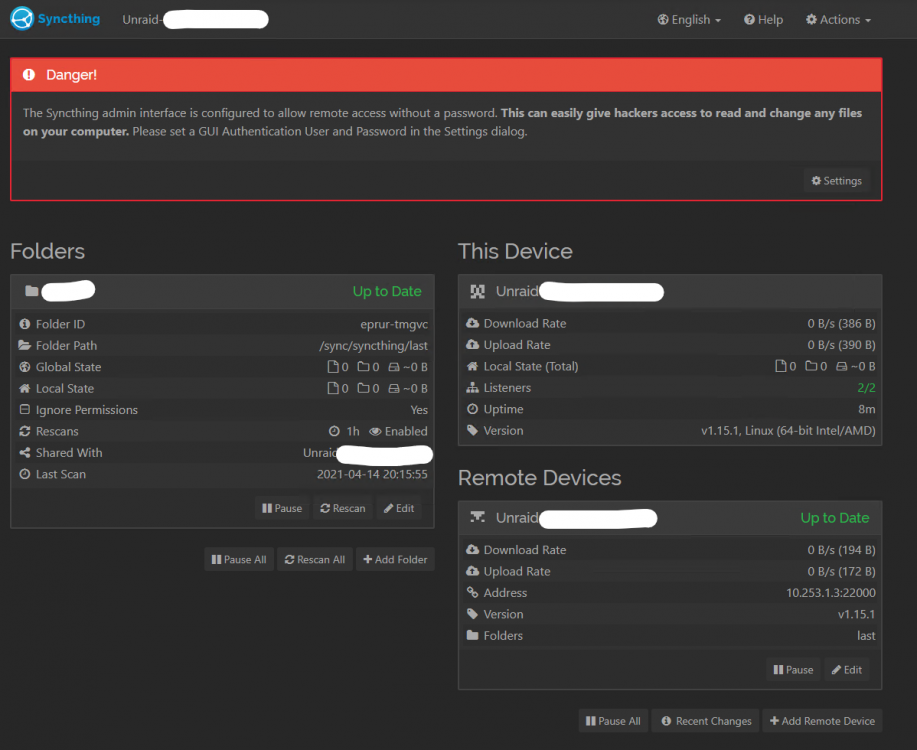
Task: Click This Device Upload Rate cloud icon
Action: pyautogui.click(x=473, y=345)
